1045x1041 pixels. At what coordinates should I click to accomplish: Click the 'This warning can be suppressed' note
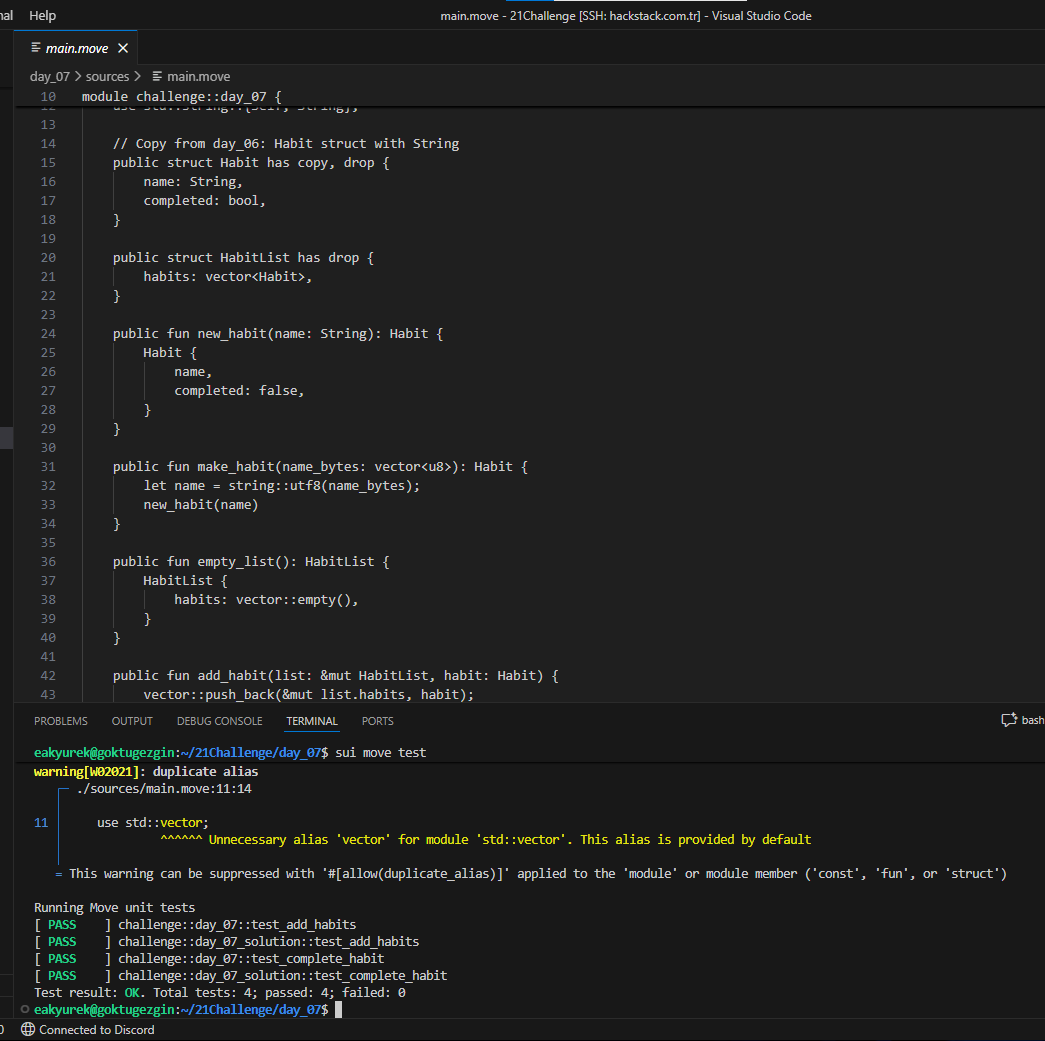(x=538, y=874)
